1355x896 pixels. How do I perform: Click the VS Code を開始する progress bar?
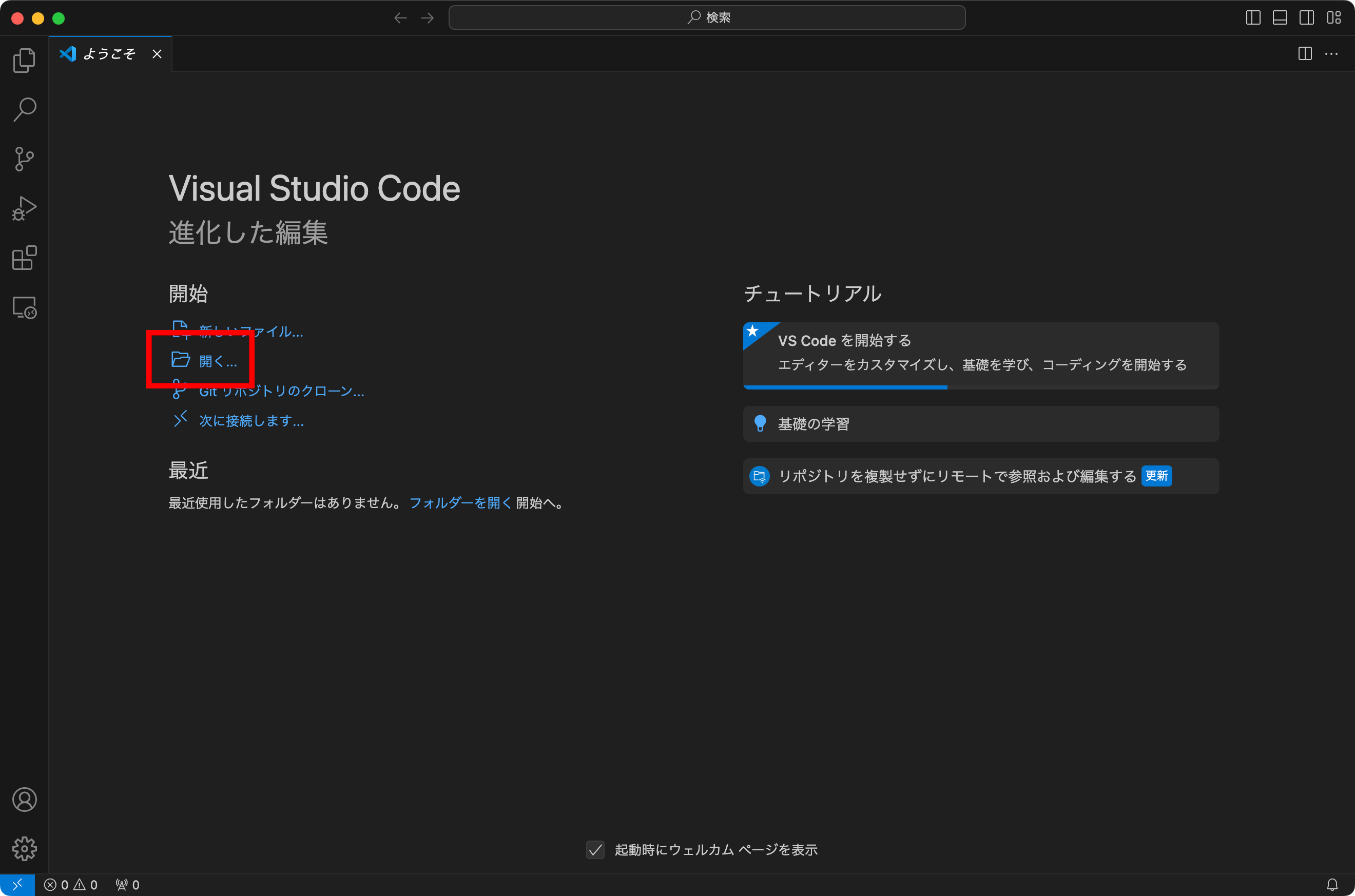click(845, 387)
